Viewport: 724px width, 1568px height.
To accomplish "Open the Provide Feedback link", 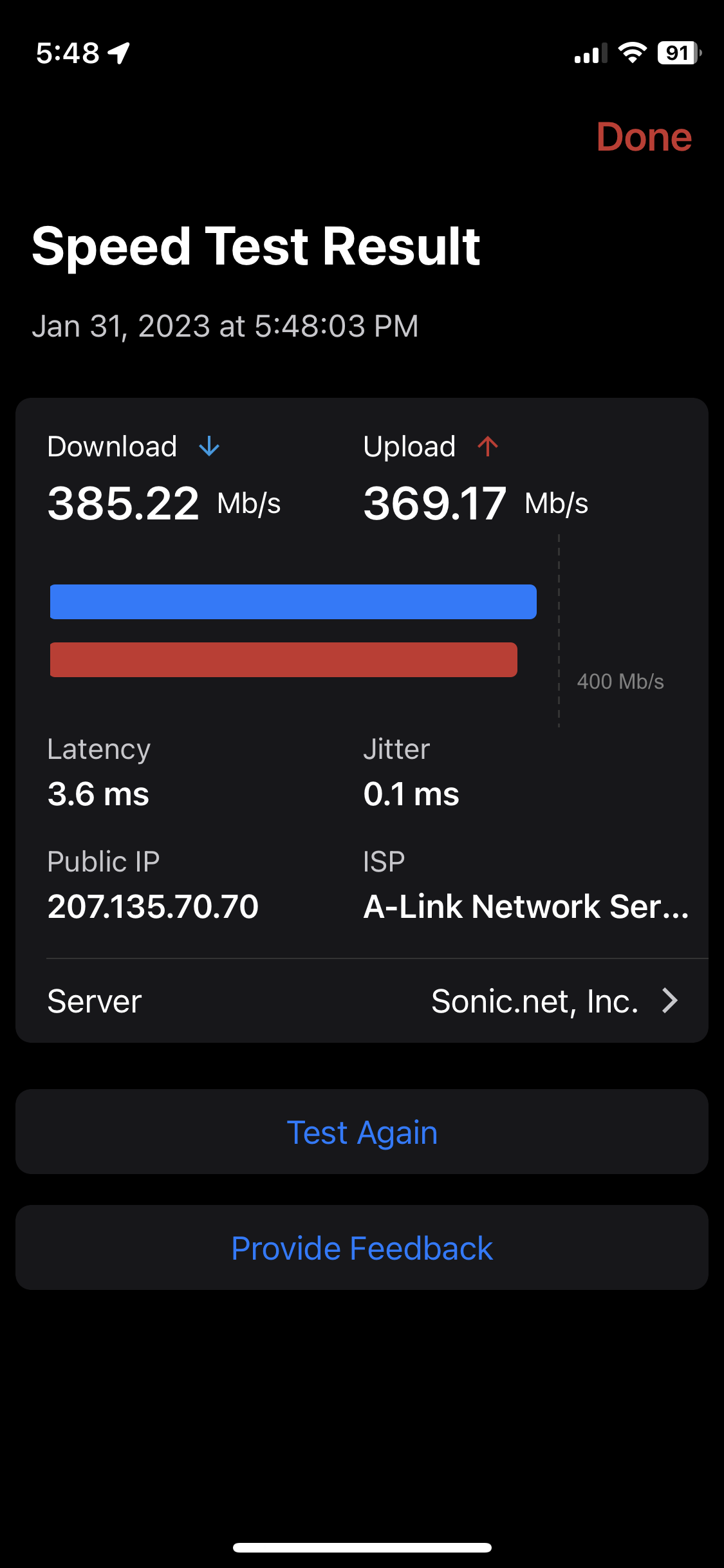I will [362, 1248].
